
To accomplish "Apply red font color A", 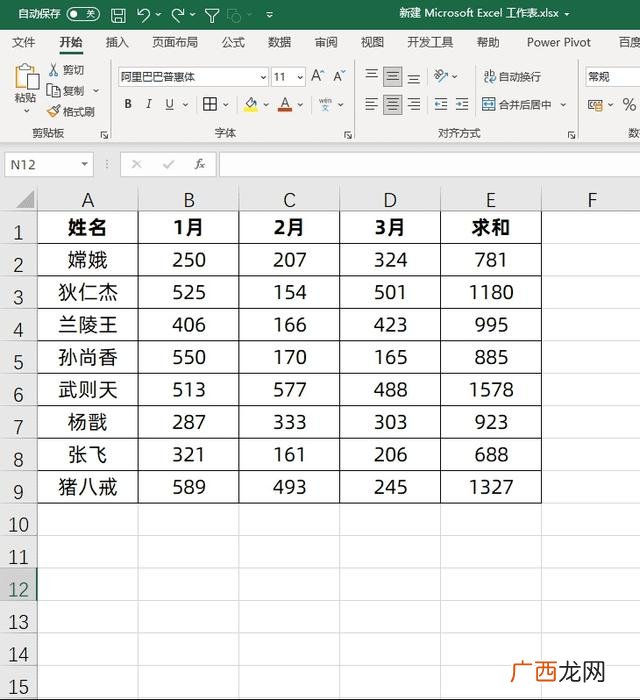I will coord(285,104).
